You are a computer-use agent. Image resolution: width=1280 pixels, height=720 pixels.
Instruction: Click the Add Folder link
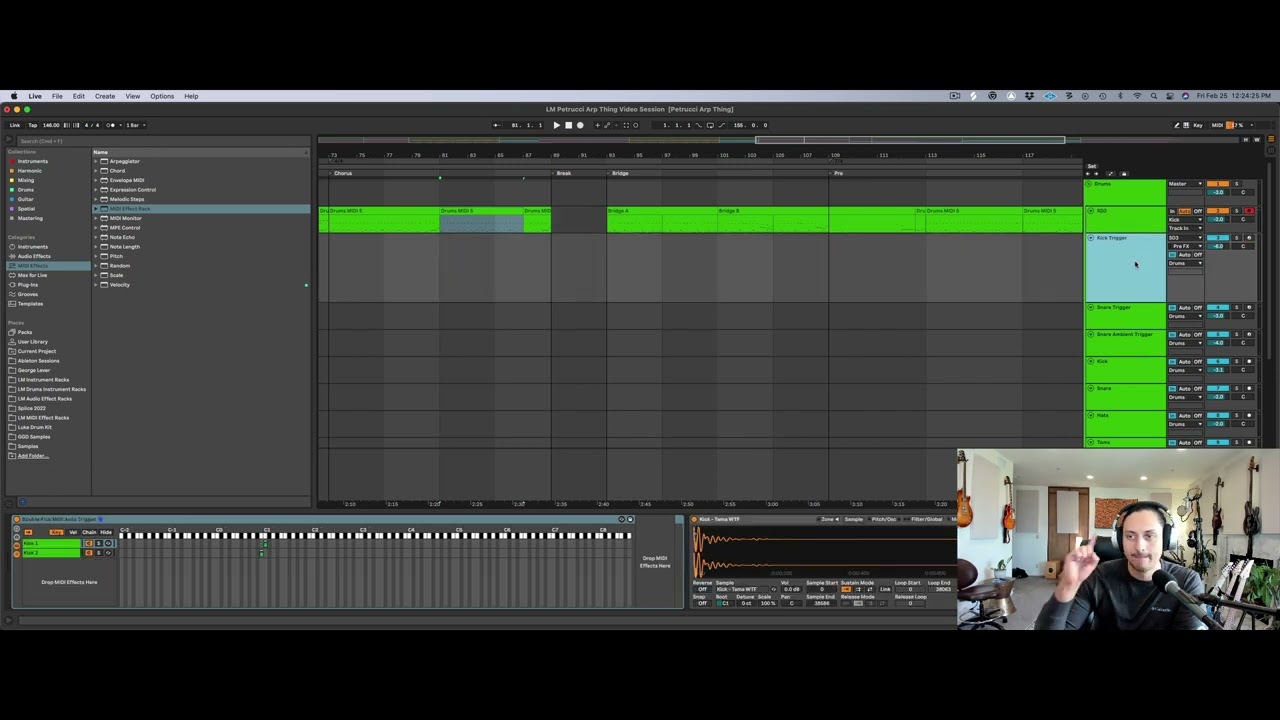(32, 456)
